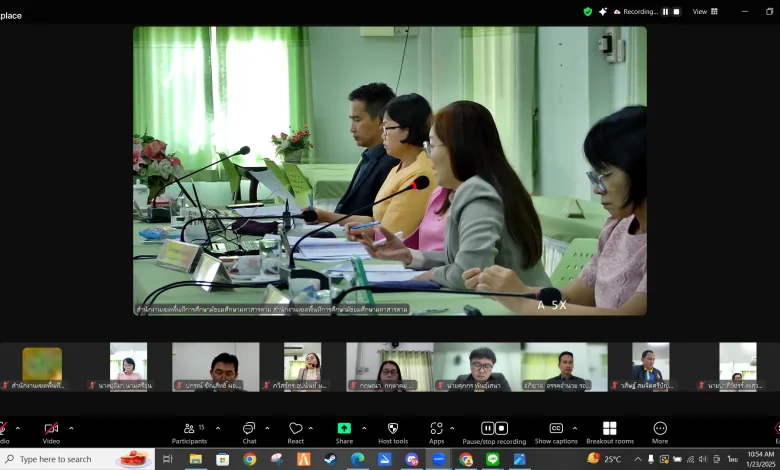The width and height of the screenshot is (780, 470).
Task: Open the Chat panel
Action: pyautogui.click(x=249, y=433)
